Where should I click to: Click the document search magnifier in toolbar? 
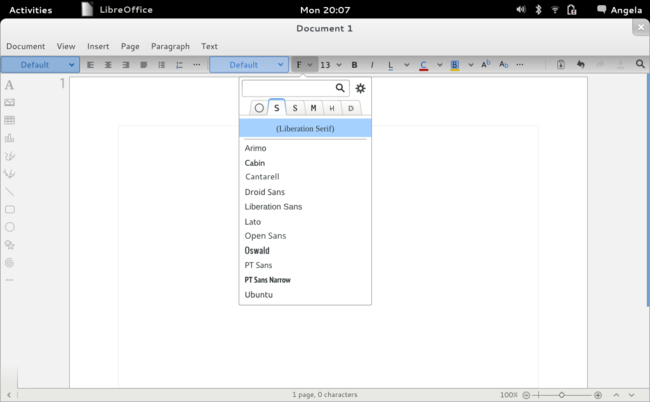point(640,64)
